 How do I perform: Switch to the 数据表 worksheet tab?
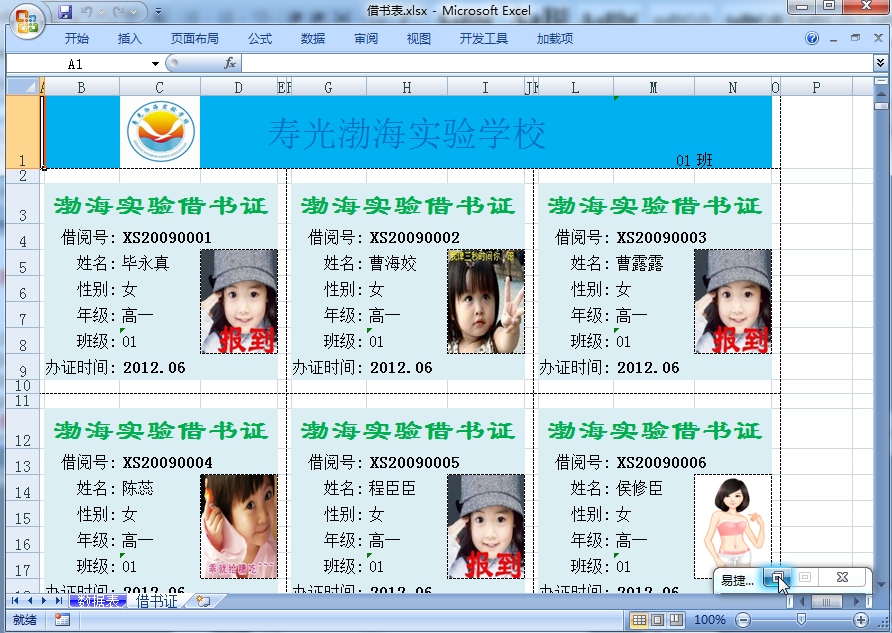[x=97, y=601]
